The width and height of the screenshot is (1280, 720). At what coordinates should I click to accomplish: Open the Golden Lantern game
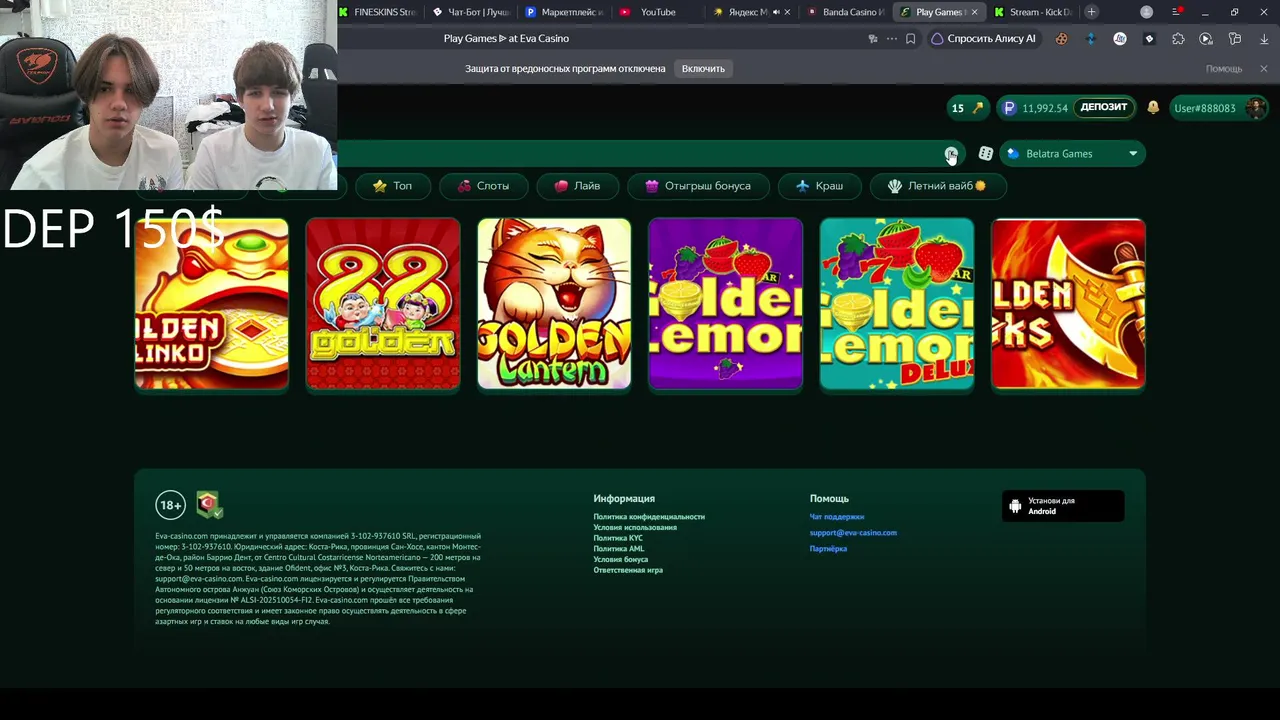click(554, 304)
